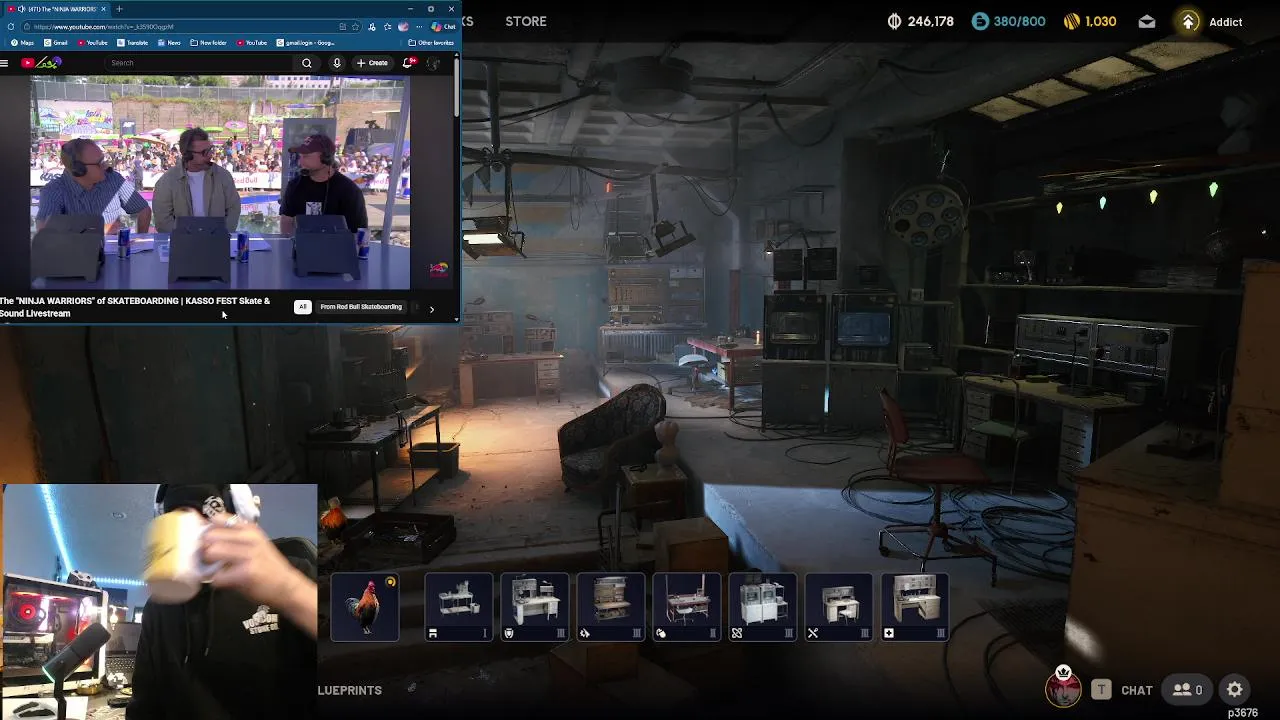The height and width of the screenshot is (720, 1280).
Task: Open the explosives station tile with red frame
Action: [687, 607]
